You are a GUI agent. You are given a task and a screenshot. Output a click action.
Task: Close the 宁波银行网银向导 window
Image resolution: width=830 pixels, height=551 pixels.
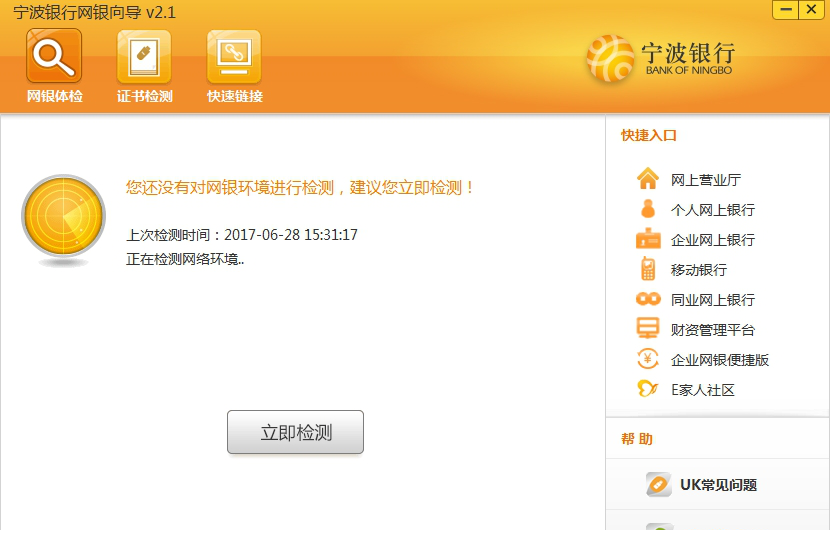coord(811,10)
